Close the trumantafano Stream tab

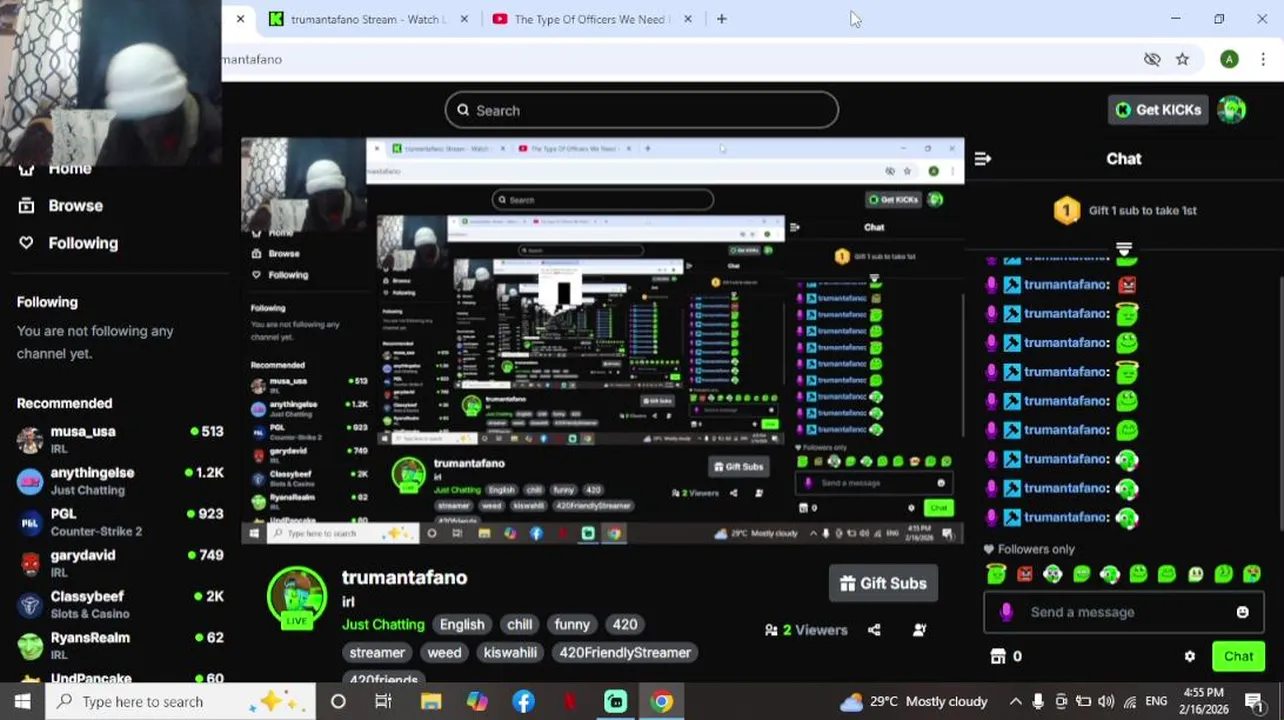pyautogui.click(x=464, y=19)
